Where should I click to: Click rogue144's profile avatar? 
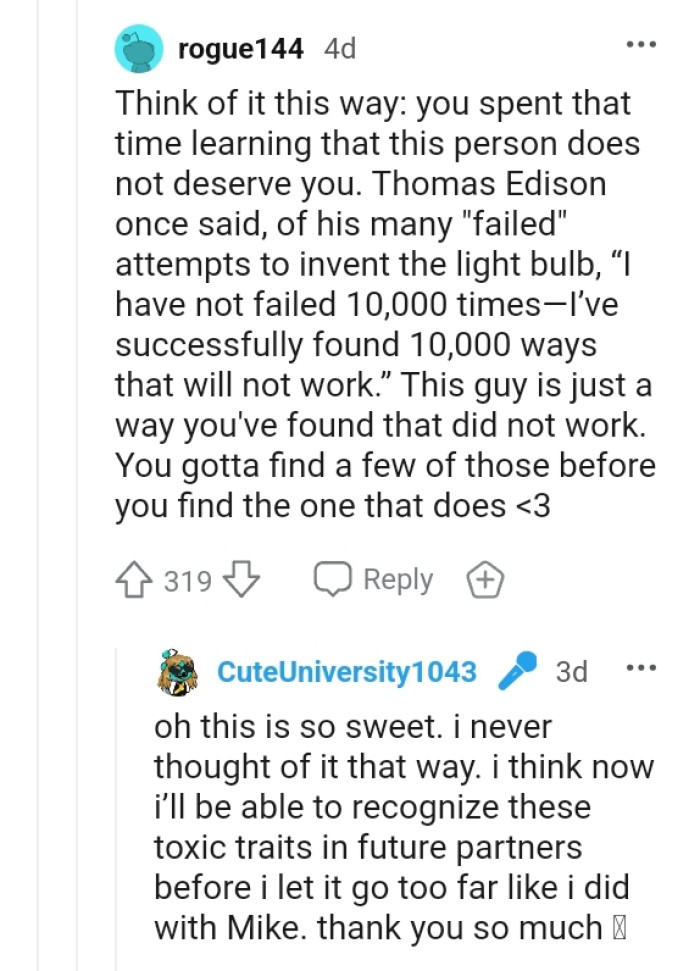point(140,47)
